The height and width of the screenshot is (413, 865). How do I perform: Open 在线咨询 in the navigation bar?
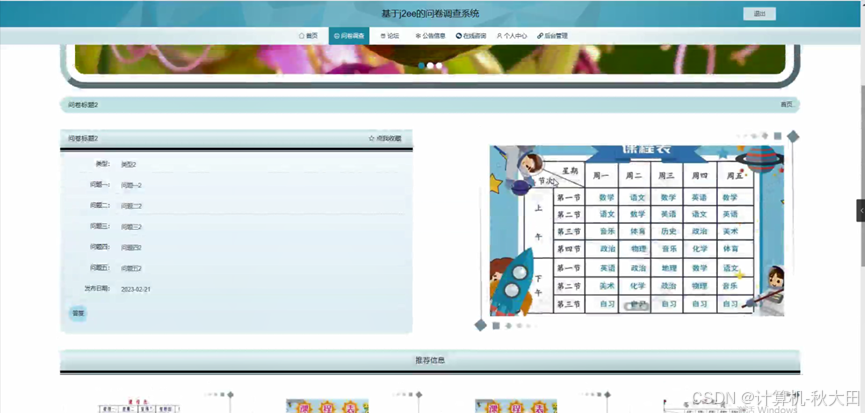pyautogui.click(x=471, y=36)
